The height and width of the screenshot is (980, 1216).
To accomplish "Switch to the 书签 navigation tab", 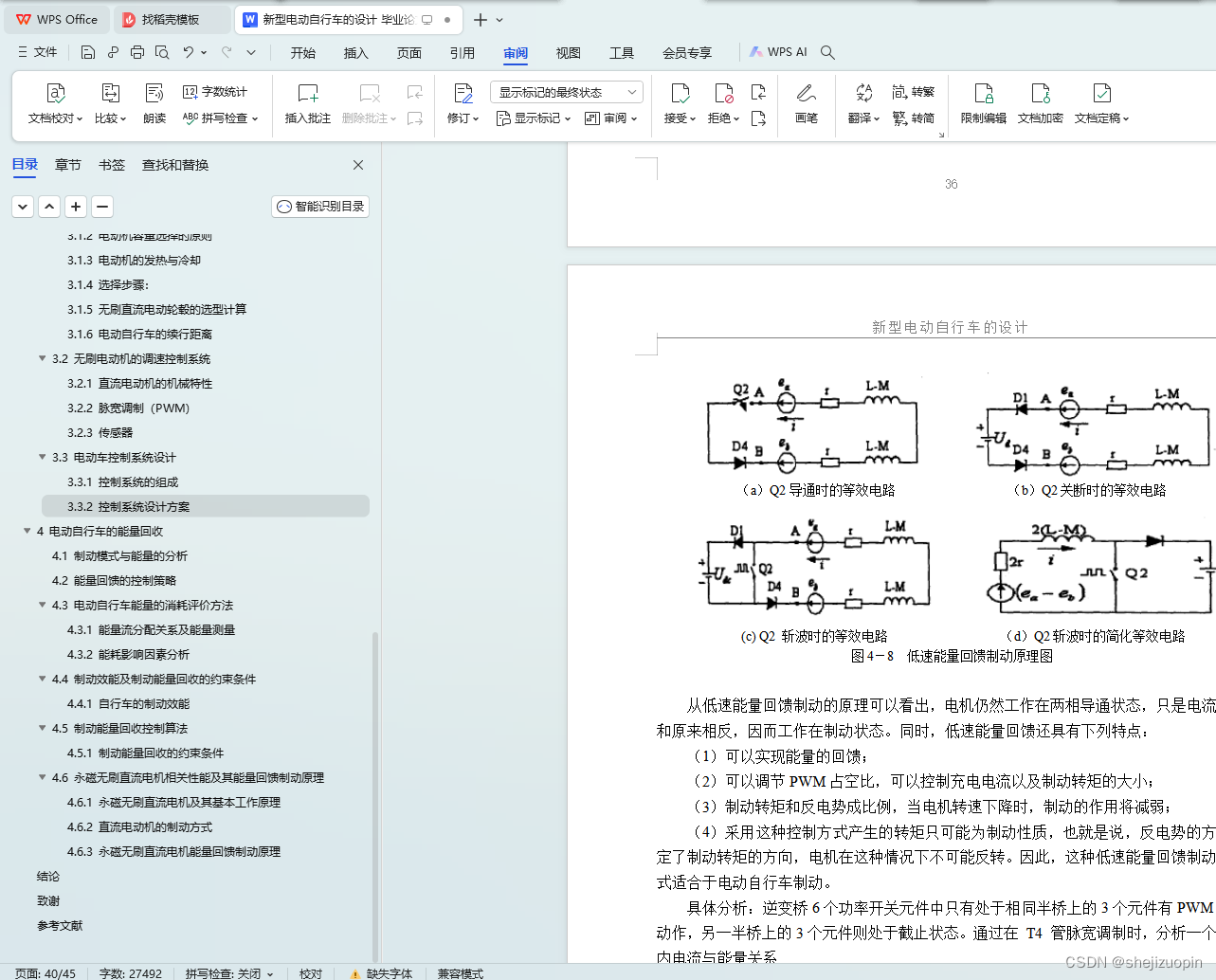I will click(x=112, y=165).
